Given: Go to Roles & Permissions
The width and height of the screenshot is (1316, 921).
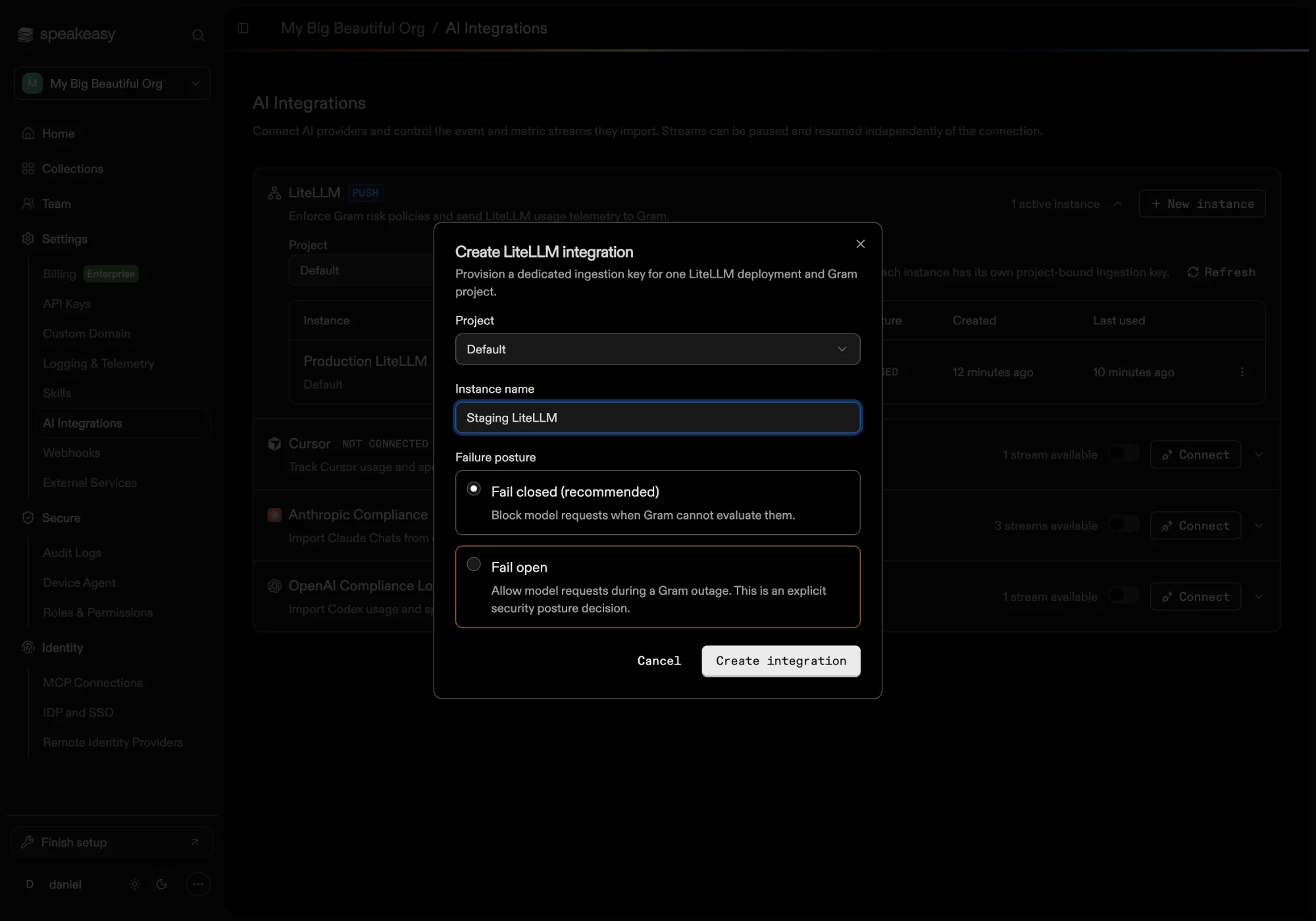Looking at the screenshot, I should click(x=98, y=612).
